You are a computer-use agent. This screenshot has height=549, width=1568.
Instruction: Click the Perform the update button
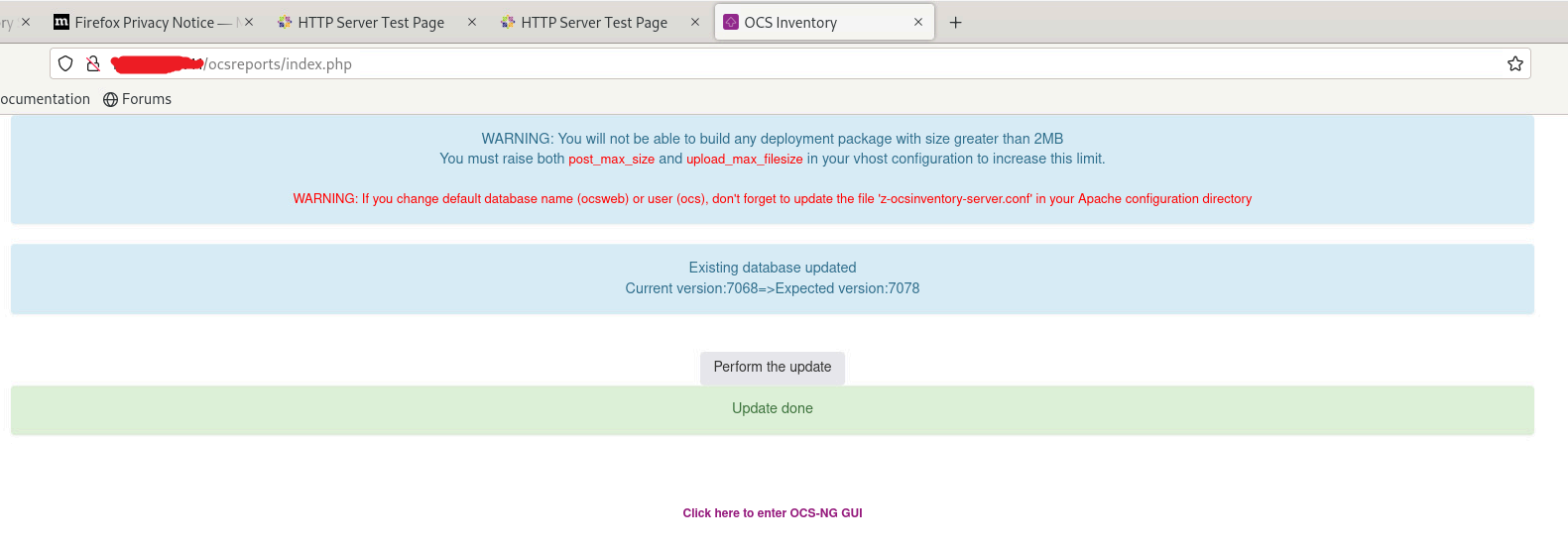click(x=773, y=368)
